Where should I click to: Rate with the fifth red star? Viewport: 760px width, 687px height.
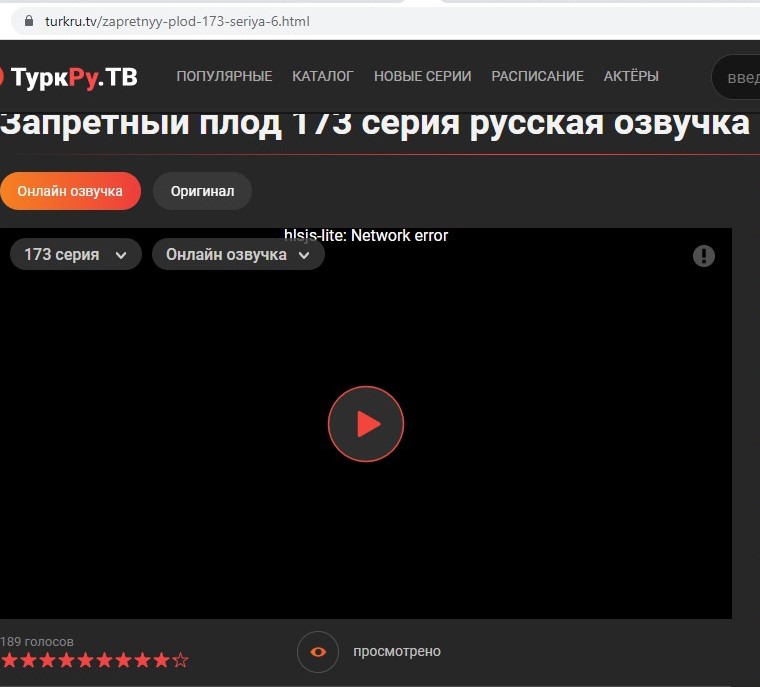(x=85, y=660)
